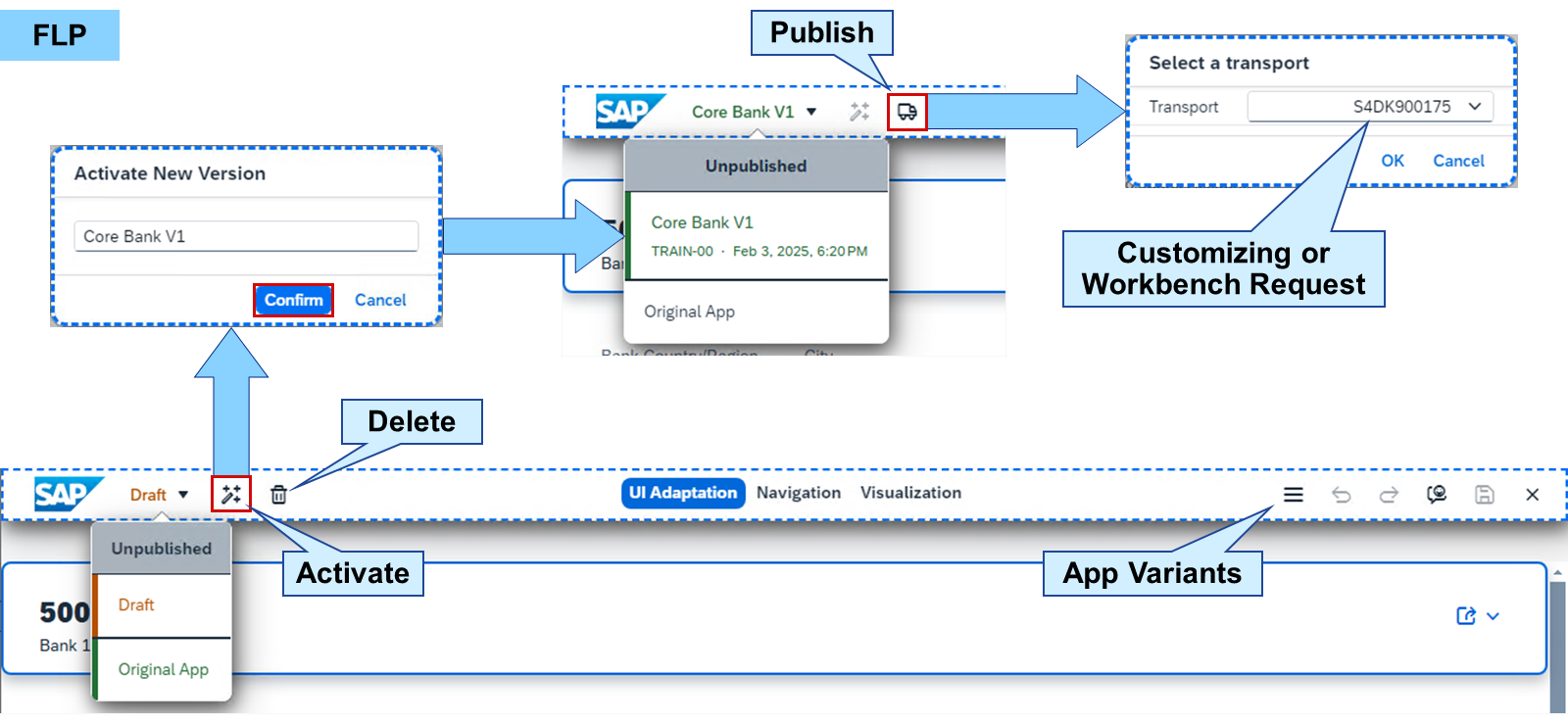1568x724 pixels.
Task: Open the App Variants hamburger menu
Action: 1294,495
